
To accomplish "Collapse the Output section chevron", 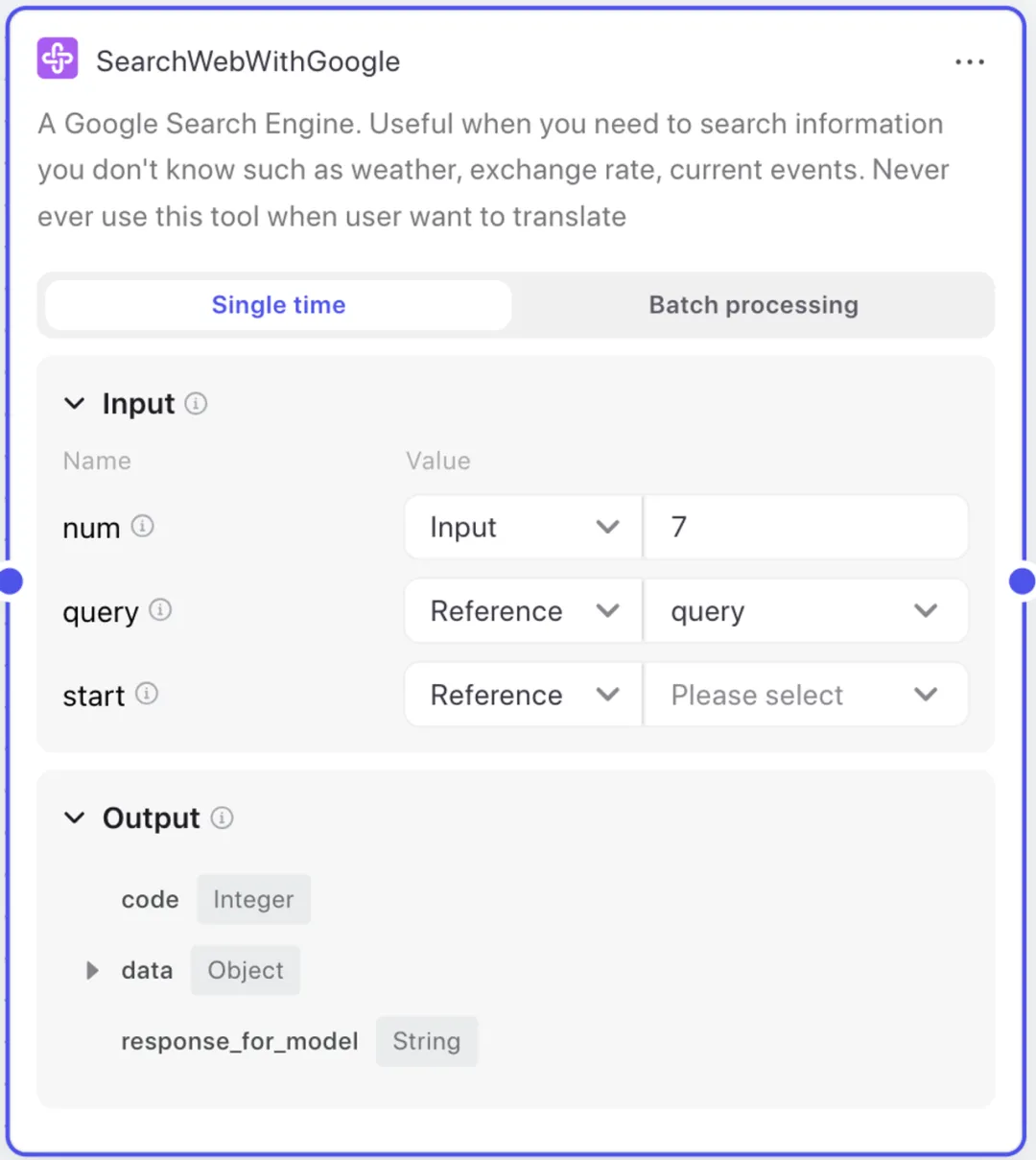I will [75, 817].
